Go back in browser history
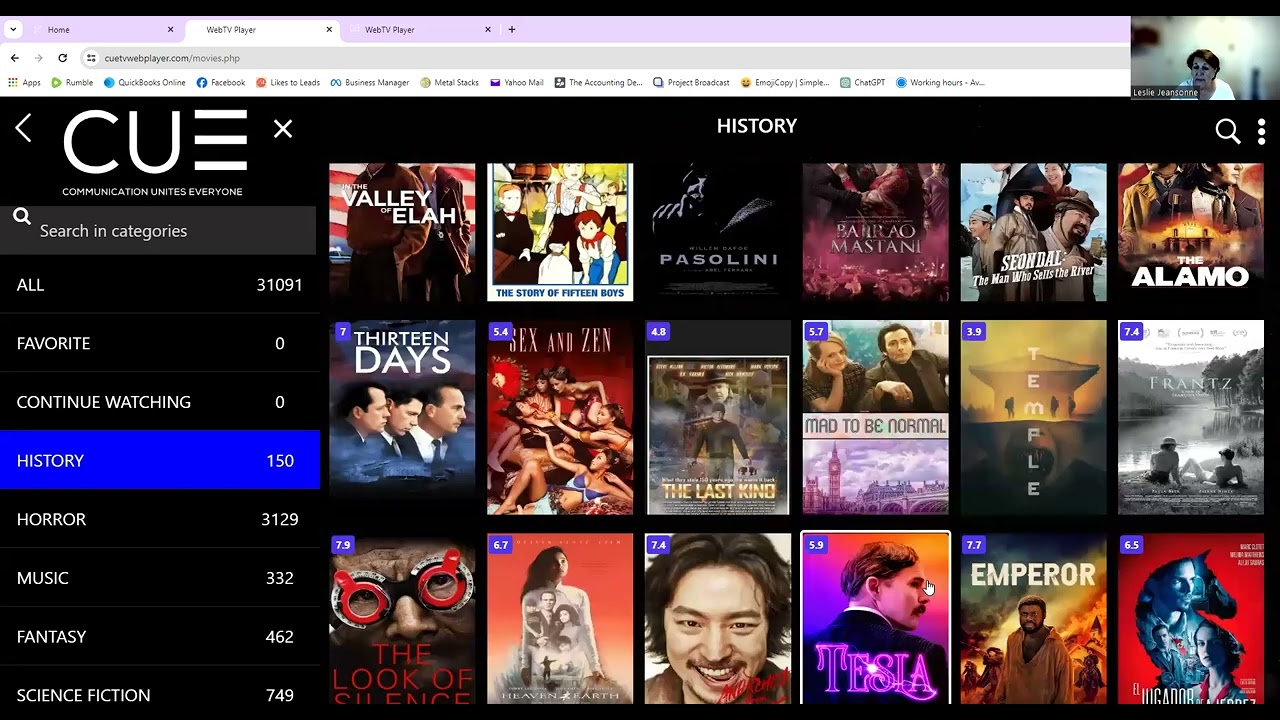 [x=14, y=58]
